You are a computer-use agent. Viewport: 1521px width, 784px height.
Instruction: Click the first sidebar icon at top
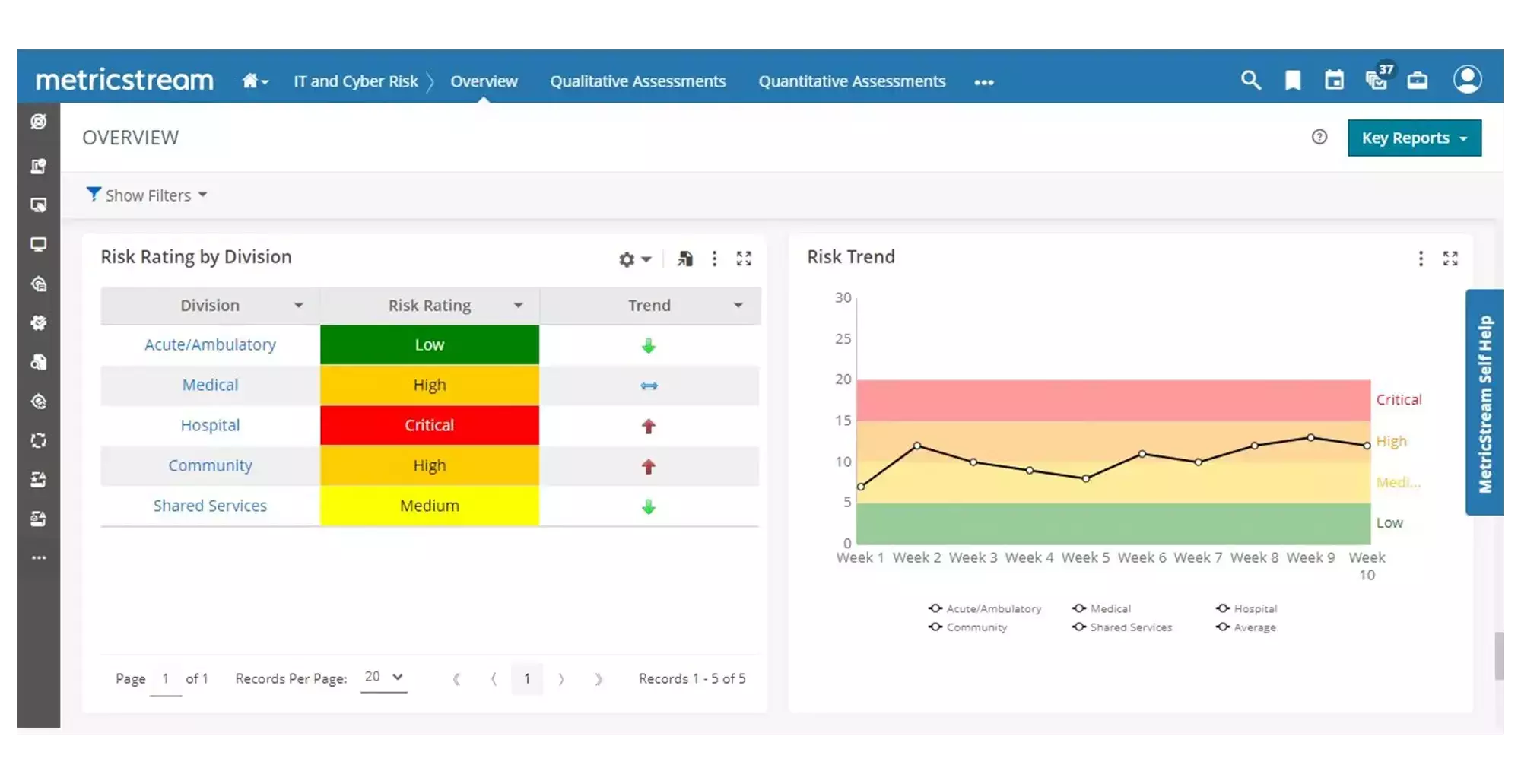pos(39,122)
